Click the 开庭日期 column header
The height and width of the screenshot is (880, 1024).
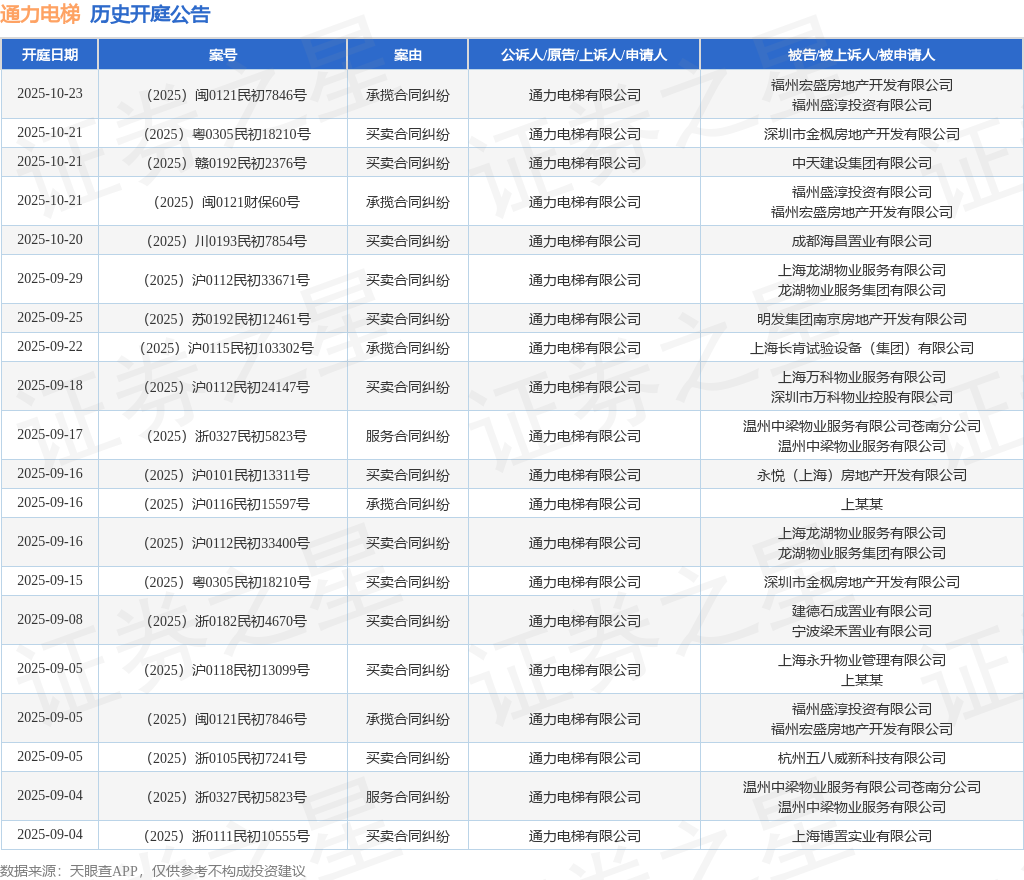(x=50, y=55)
